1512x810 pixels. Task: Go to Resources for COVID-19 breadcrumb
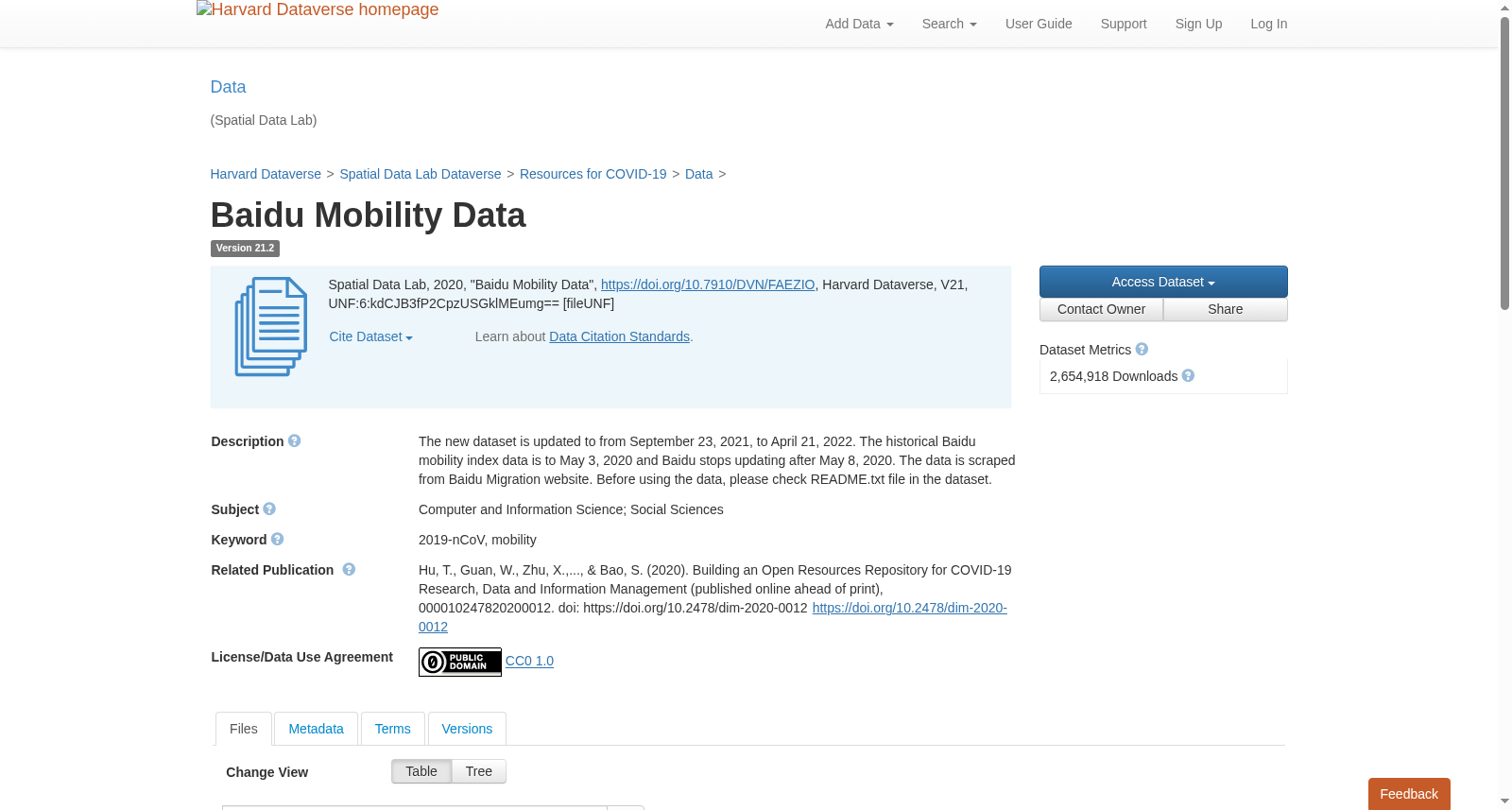[x=593, y=174]
